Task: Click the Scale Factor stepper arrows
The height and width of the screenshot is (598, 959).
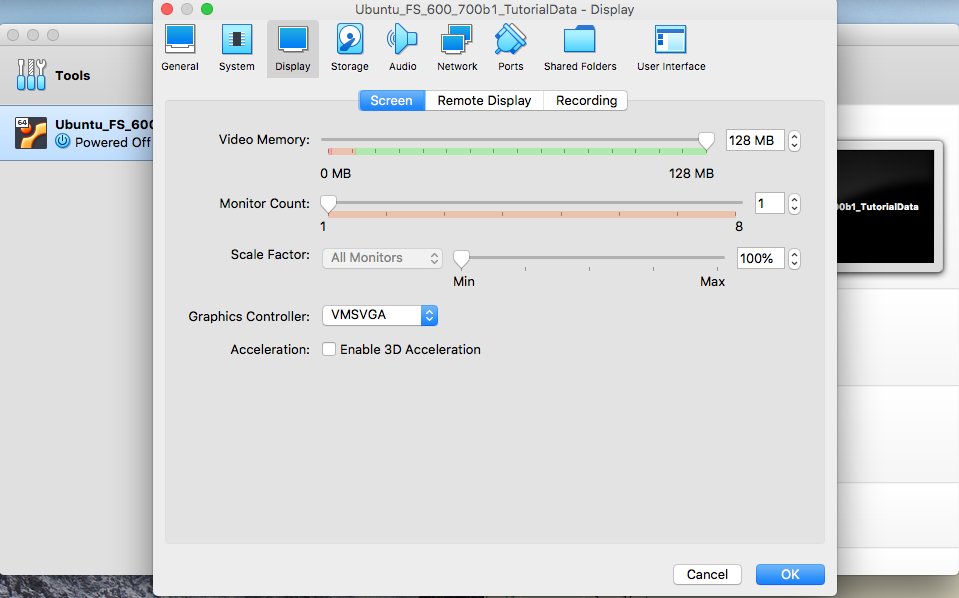Action: [794, 259]
